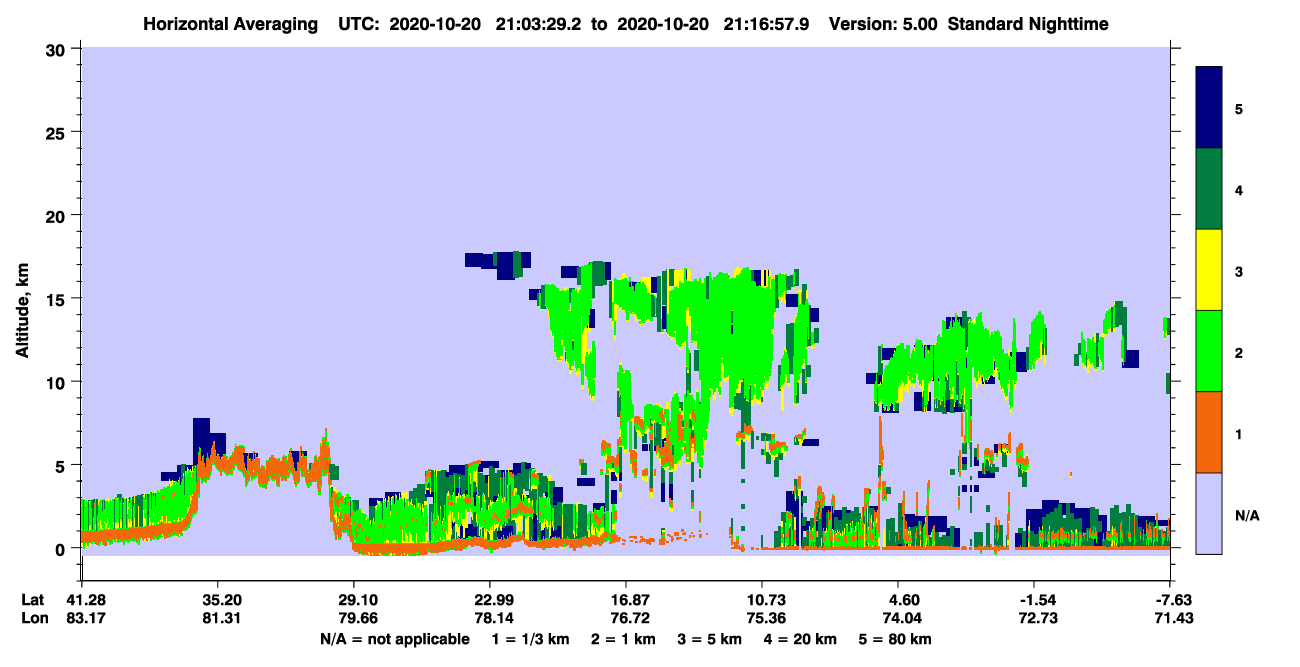Click the colorbar label '2'
The width and height of the screenshot is (1300, 667).
pyautogui.click(x=1239, y=352)
